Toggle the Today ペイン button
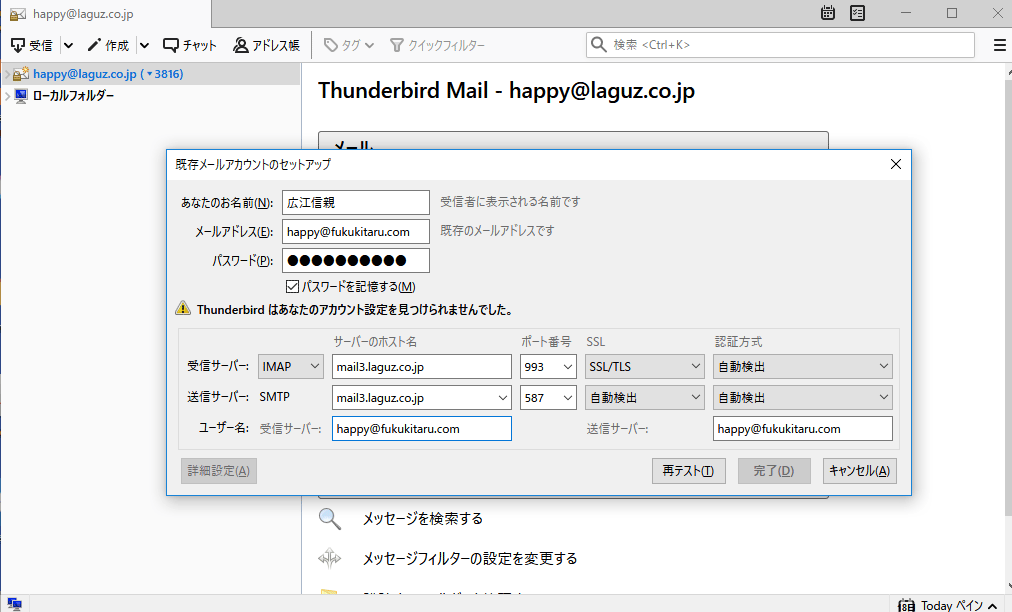Viewport: 1012px width, 612px height. [x=949, y=605]
